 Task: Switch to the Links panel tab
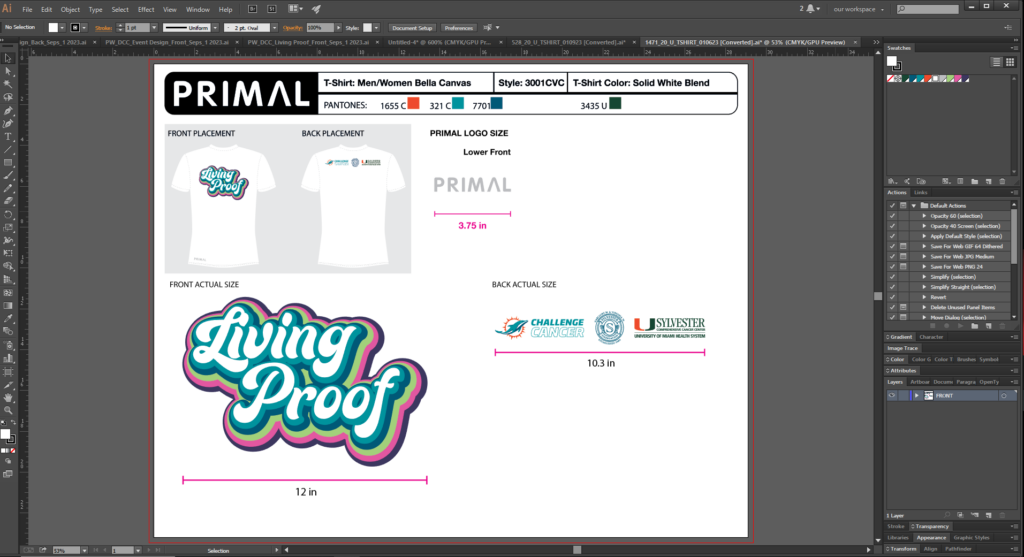pos(920,193)
